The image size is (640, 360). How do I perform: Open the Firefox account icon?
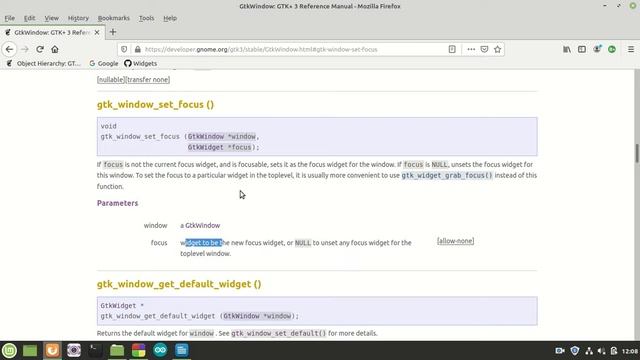coord(597,49)
